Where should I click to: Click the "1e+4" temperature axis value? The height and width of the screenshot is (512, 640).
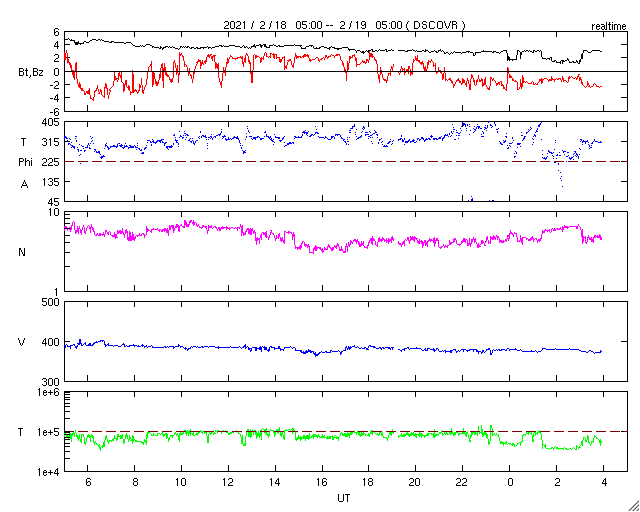point(48,472)
